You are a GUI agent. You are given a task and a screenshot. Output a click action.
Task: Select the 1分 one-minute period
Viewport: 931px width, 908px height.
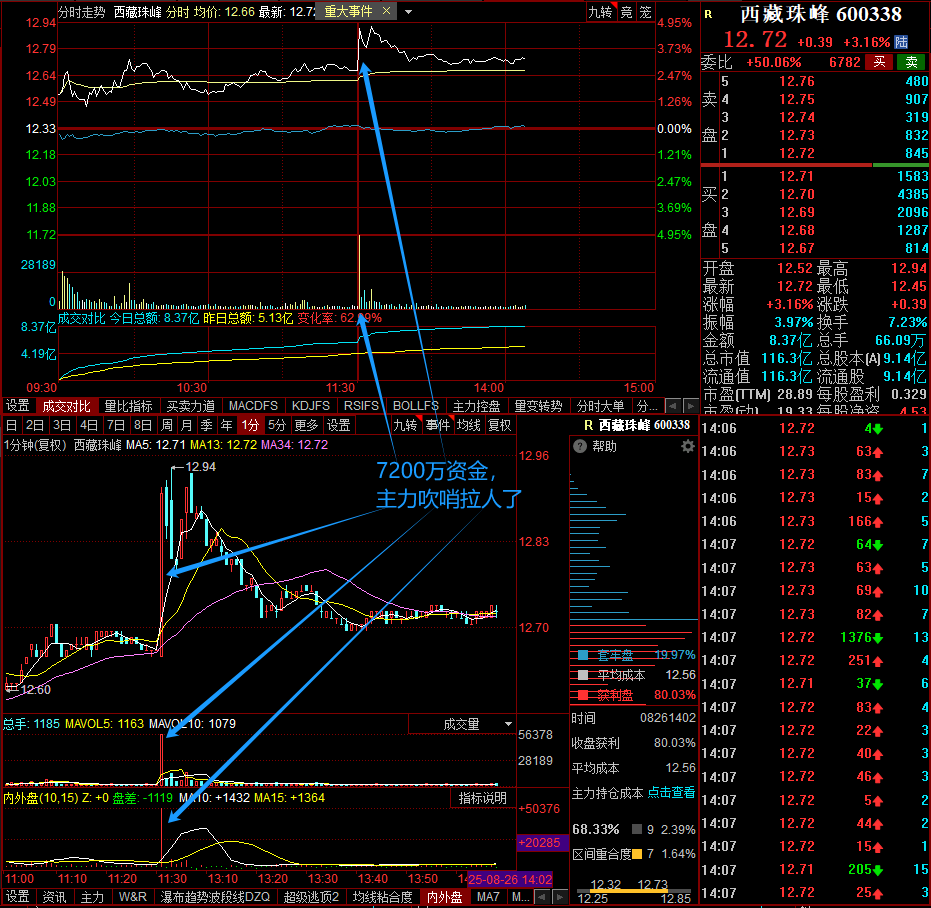(250, 425)
